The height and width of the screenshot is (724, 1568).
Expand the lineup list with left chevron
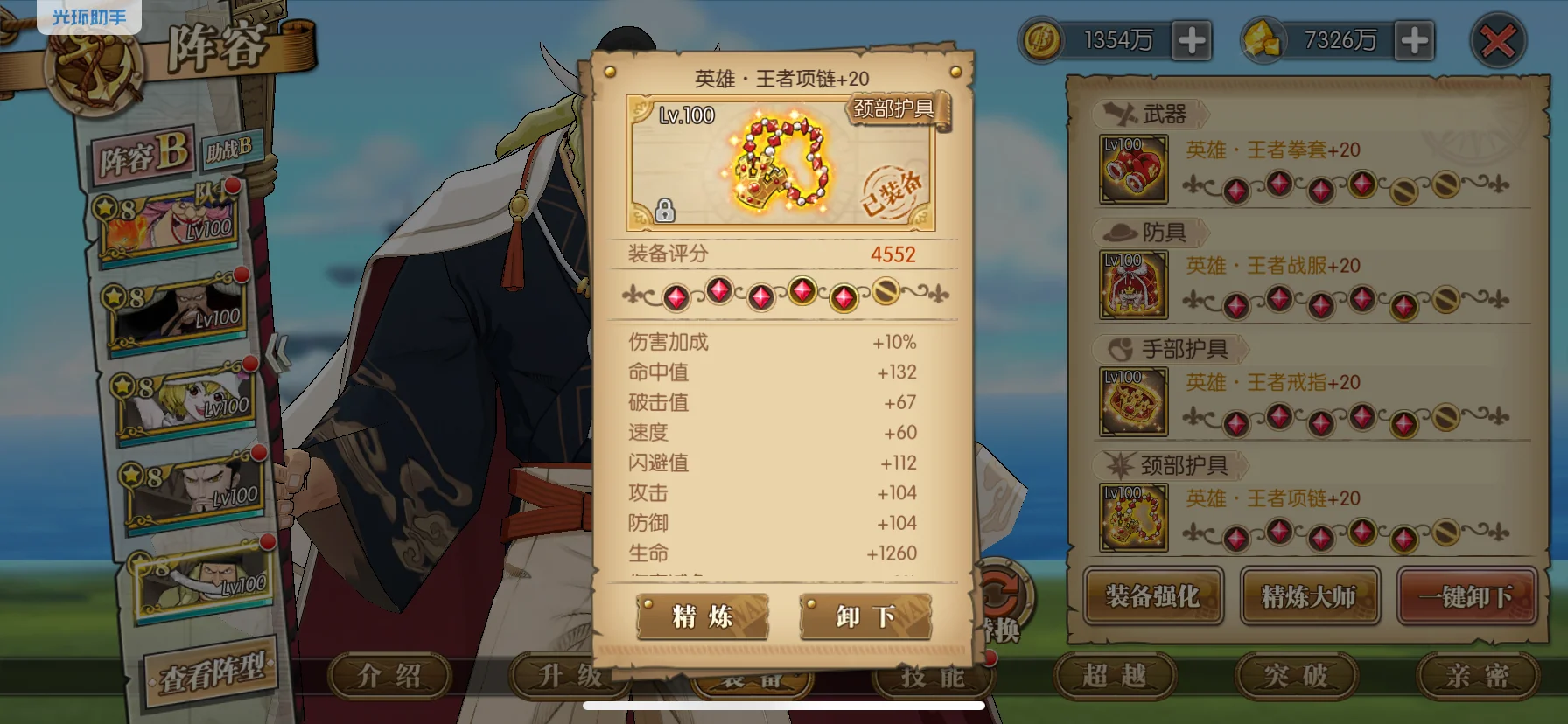pos(278,352)
